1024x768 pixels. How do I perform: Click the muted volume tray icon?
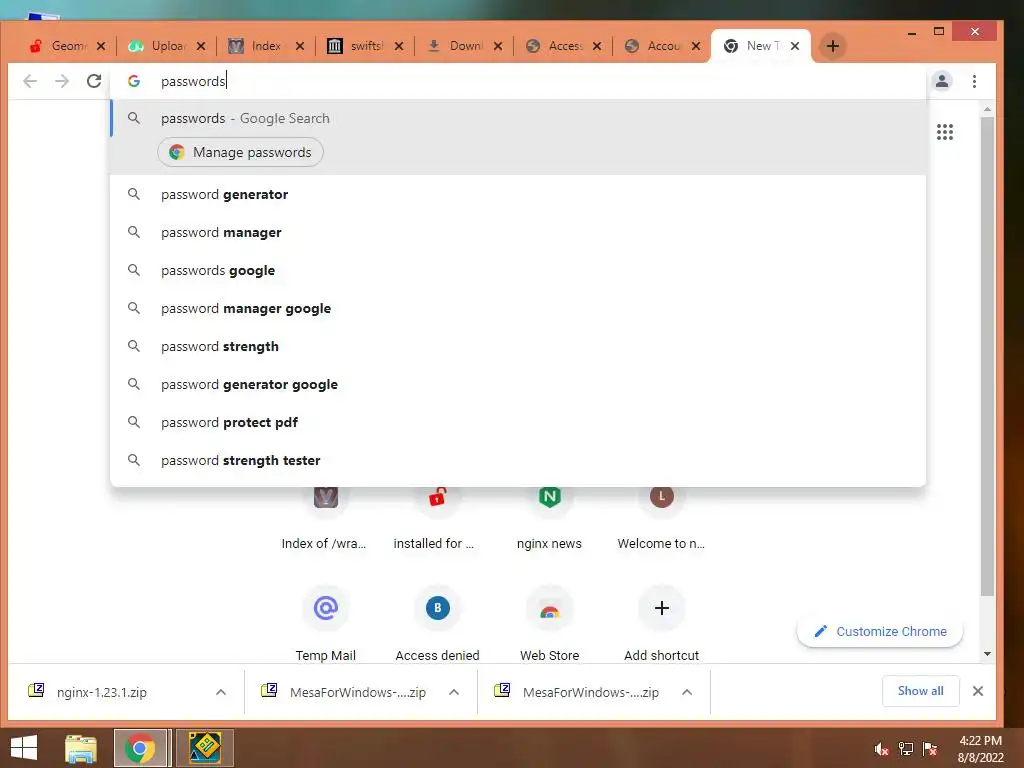[x=881, y=749]
